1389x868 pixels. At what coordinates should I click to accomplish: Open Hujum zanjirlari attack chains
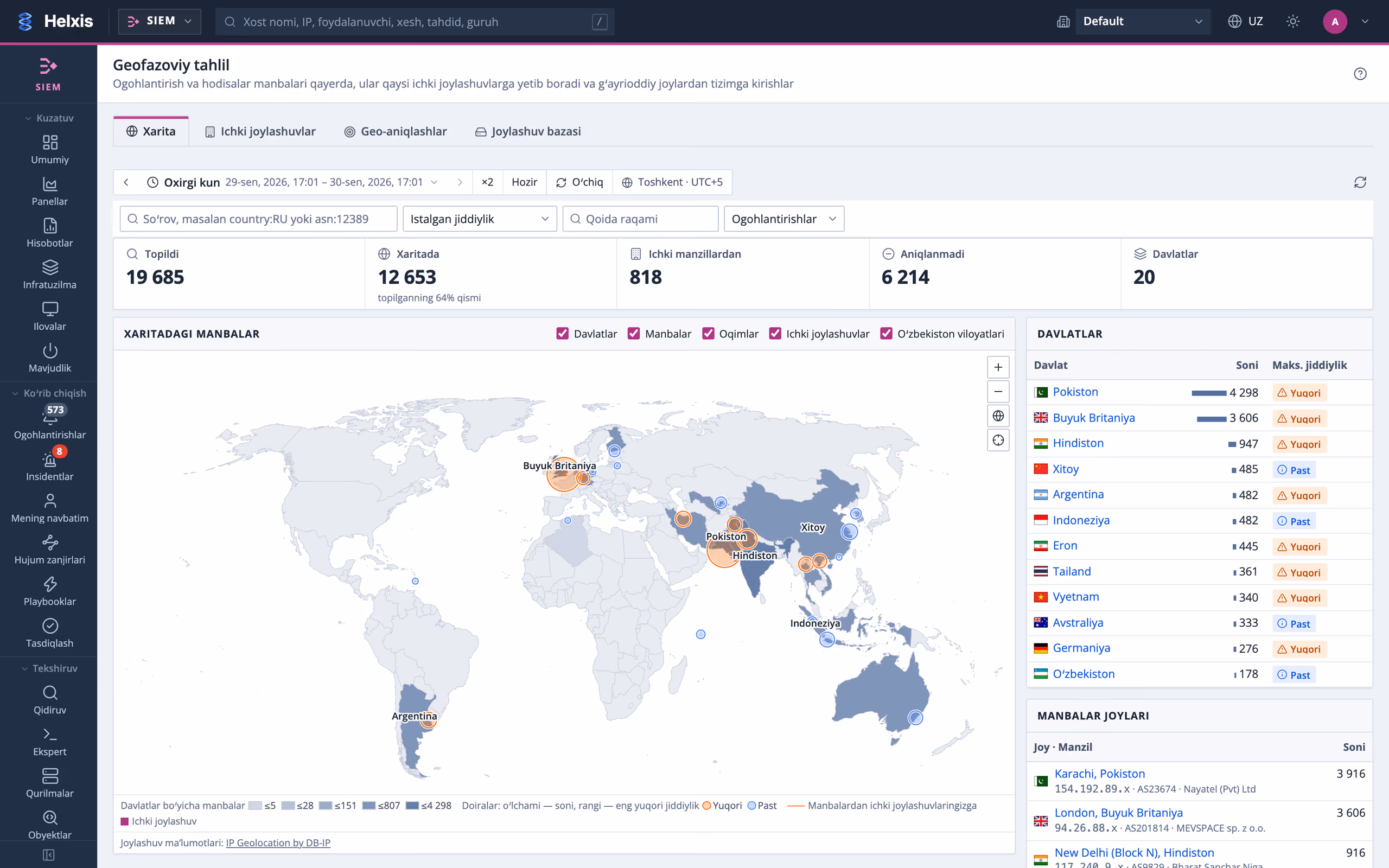(49, 550)
